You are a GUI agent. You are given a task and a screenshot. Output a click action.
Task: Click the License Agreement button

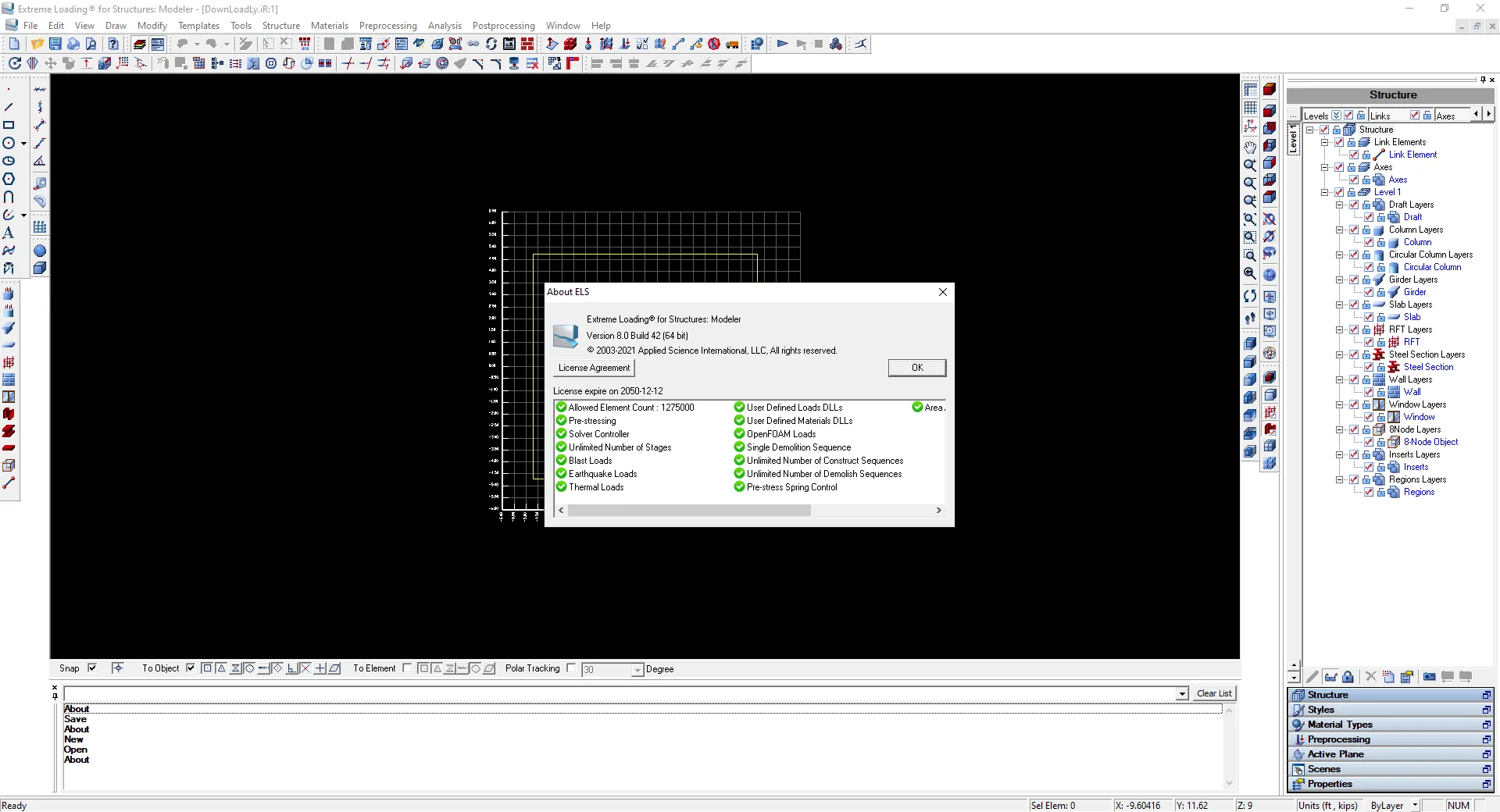pyautogui.click(x=594, y=368)
